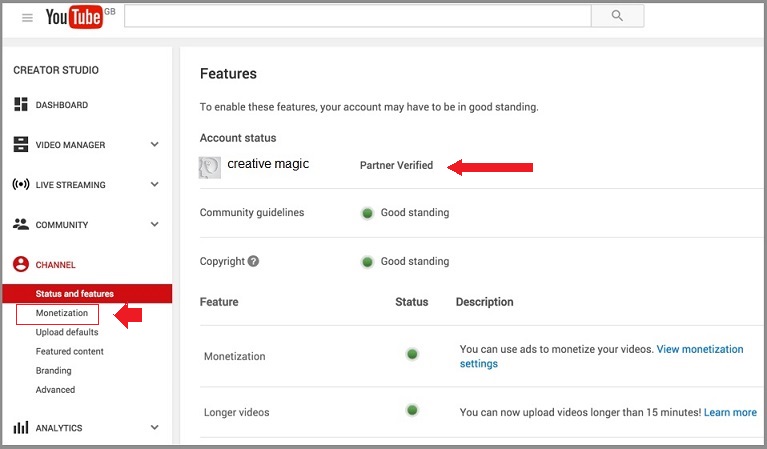Click the Community guidelines label

pos(252,213)
